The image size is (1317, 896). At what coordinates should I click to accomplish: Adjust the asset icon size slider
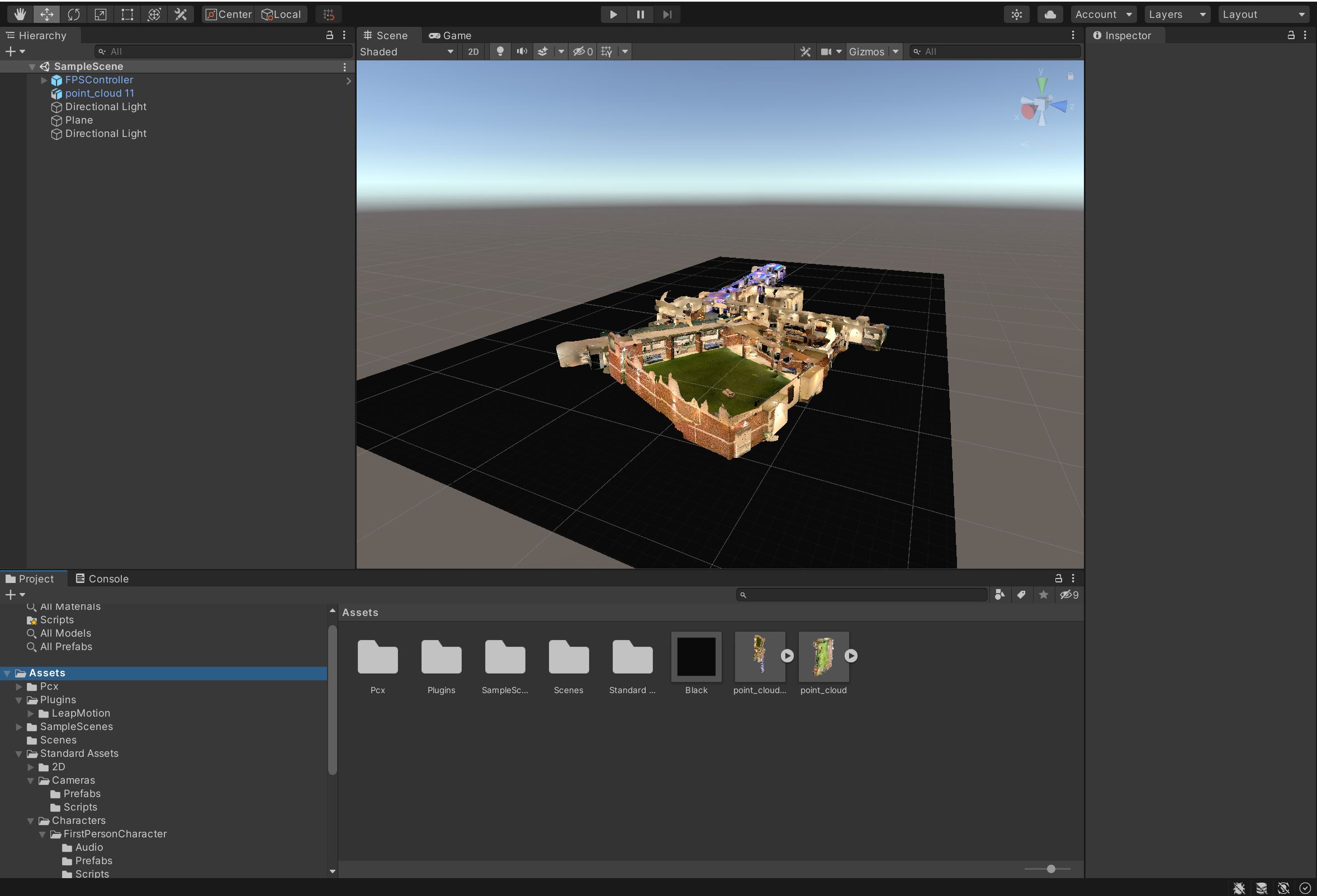[1051, 869]
